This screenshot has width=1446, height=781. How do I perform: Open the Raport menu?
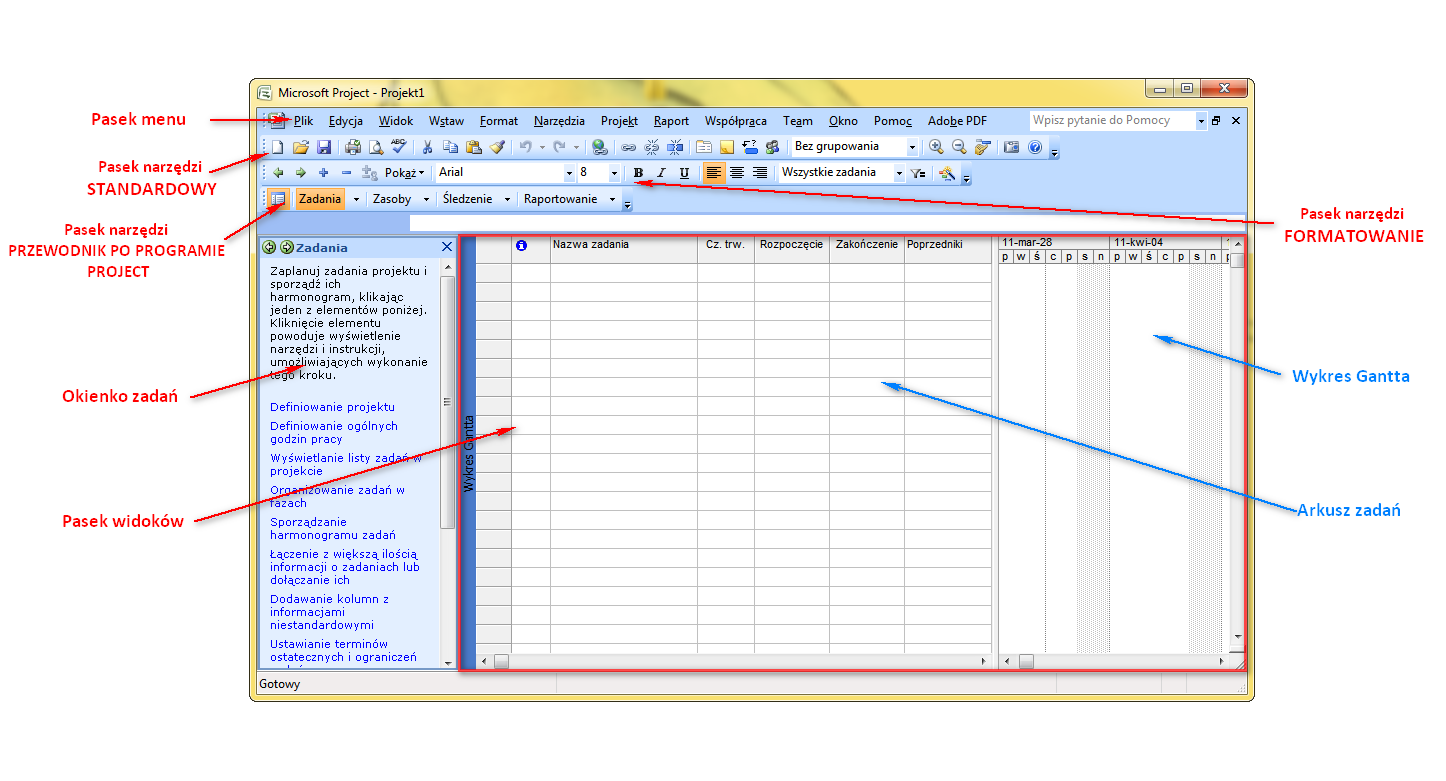671,120
